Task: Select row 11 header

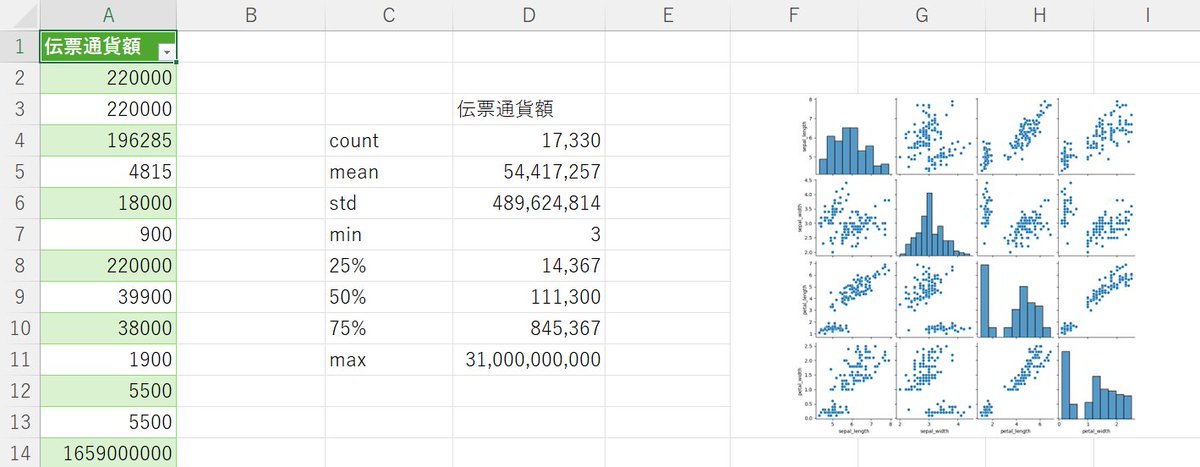Action: point(20,359)
